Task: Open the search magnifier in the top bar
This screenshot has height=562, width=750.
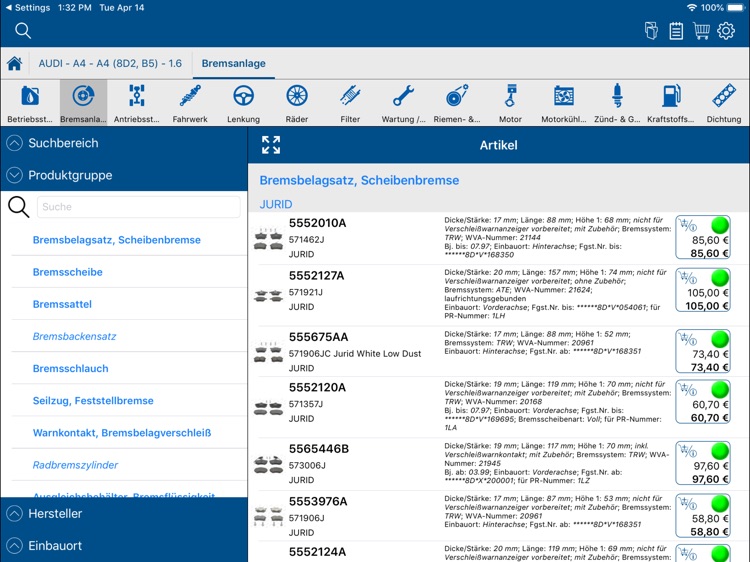Action: (x=22, y=31)
